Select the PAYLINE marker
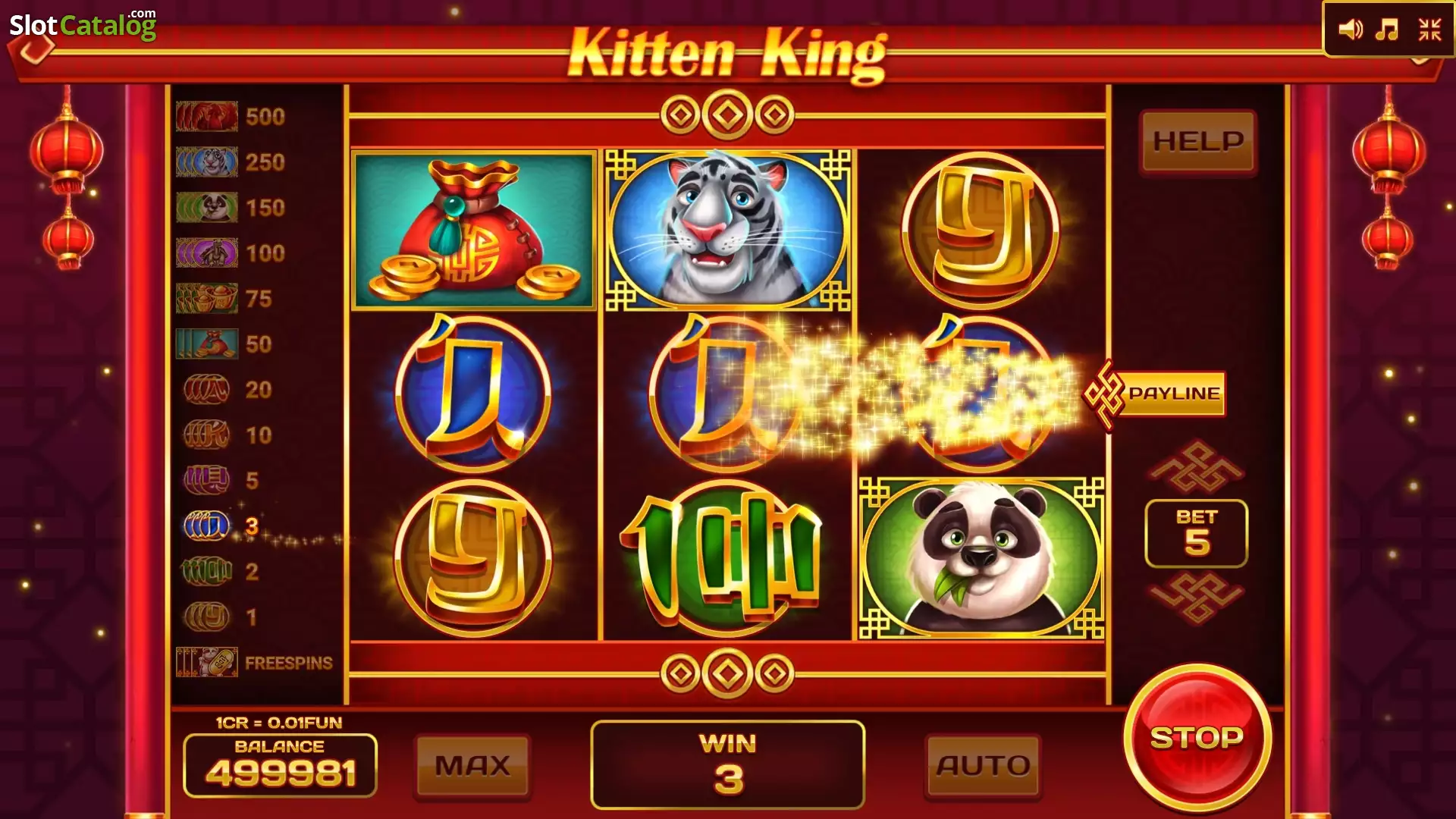Viewport: 1456px width, 819px height. [1155, 394]
